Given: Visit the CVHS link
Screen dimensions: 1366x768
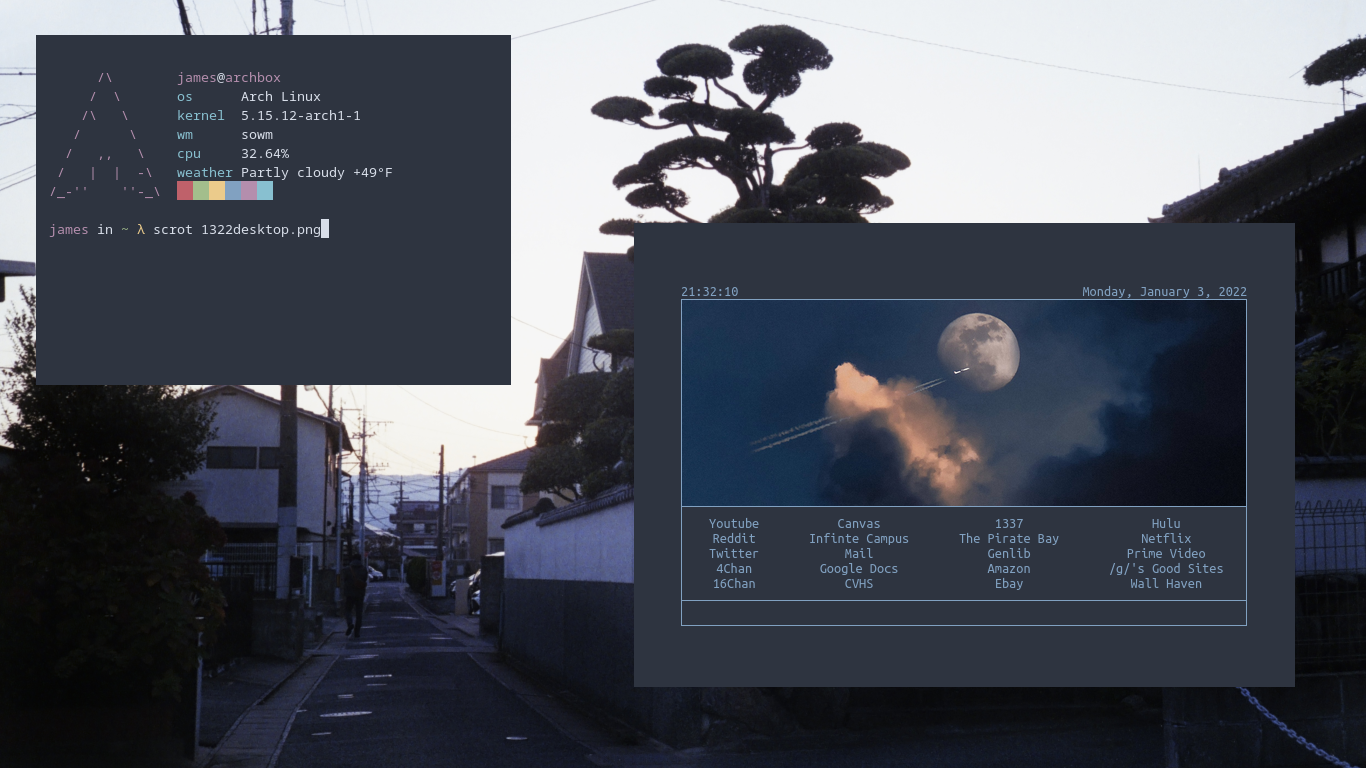Looking at the screenshot, I should point(858,583).
